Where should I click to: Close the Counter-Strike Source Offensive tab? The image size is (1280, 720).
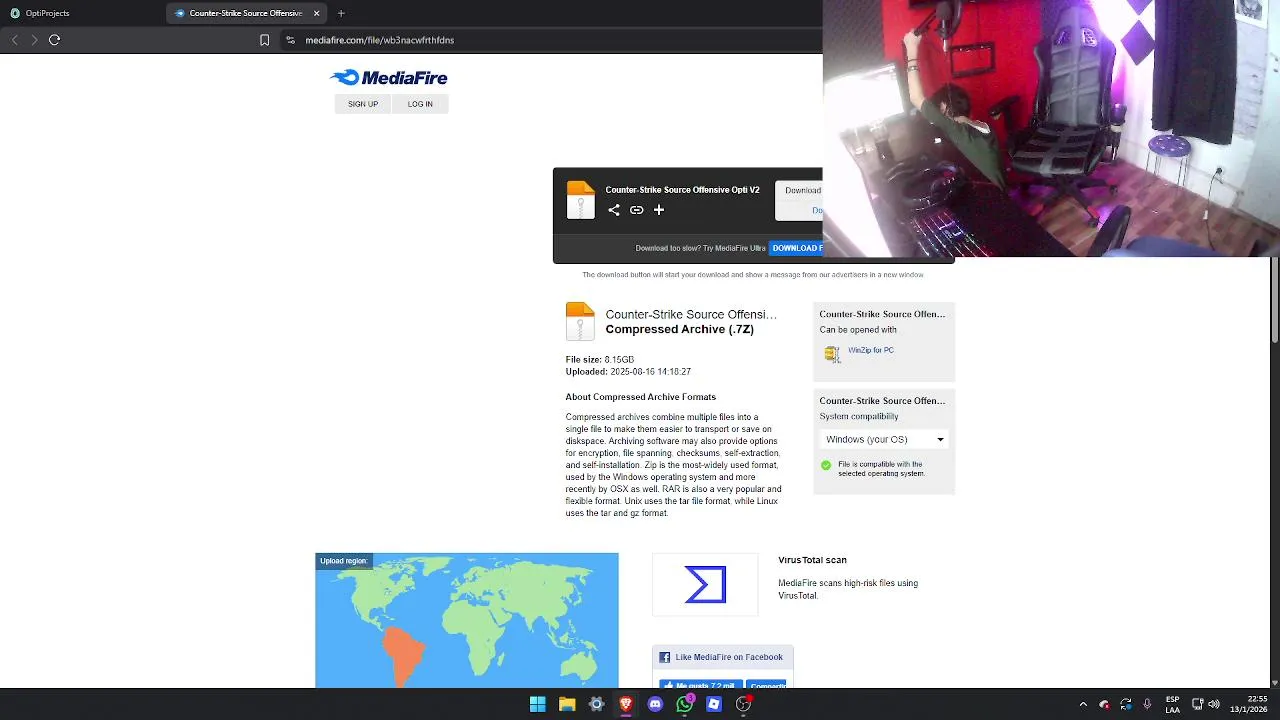point(317,13)
